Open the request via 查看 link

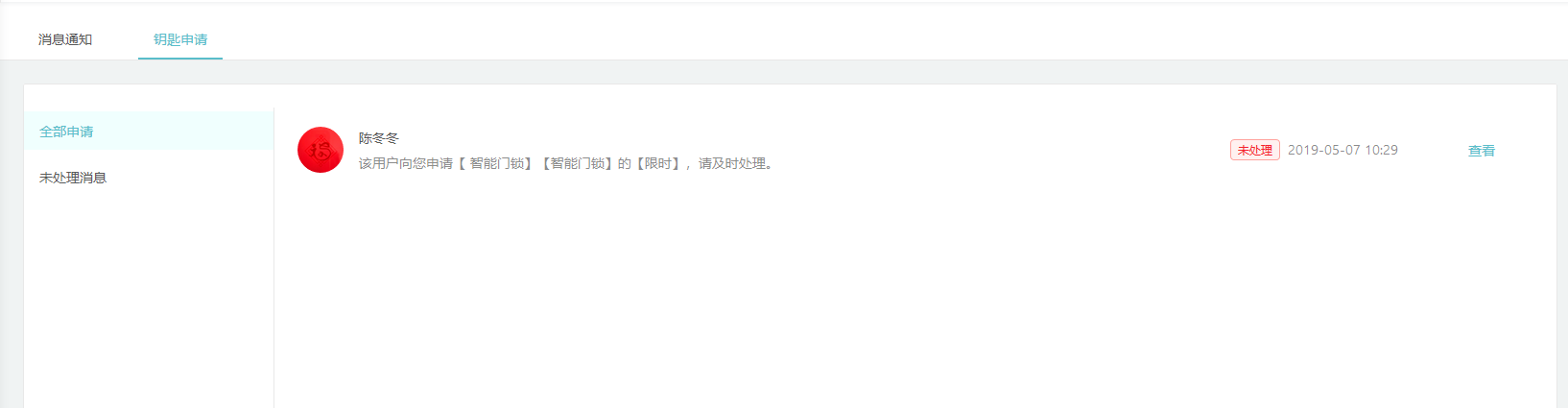click(x=1482, y=151)
